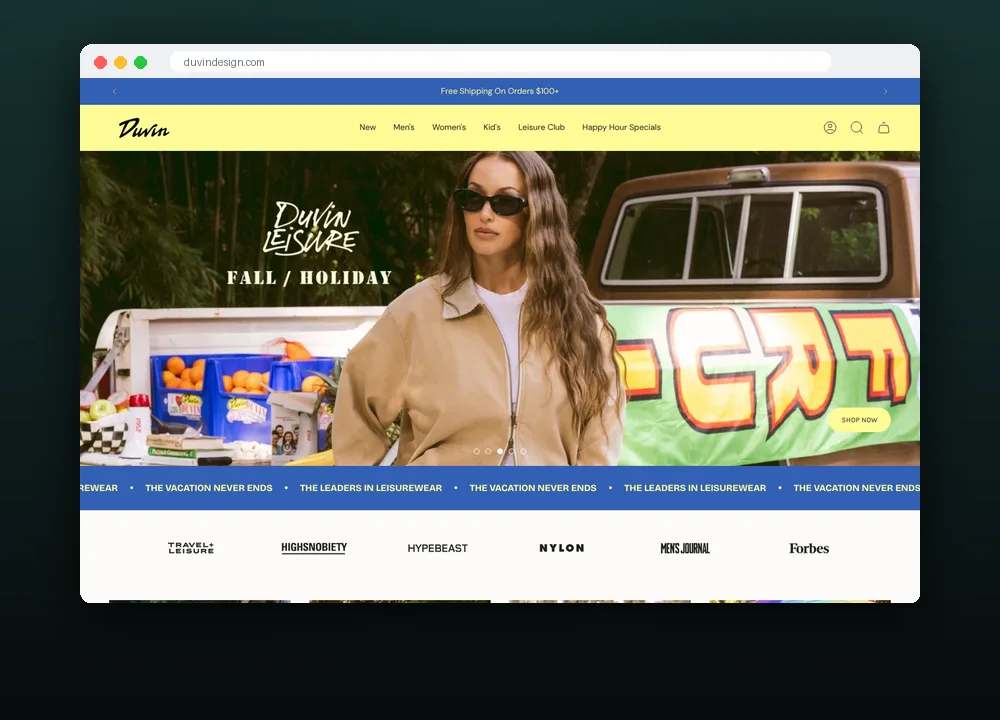Image resolution: width=1000 pixels, height=720 pixels.
Task: Open the Leisure Club menu item
Action: pos(541,127)
